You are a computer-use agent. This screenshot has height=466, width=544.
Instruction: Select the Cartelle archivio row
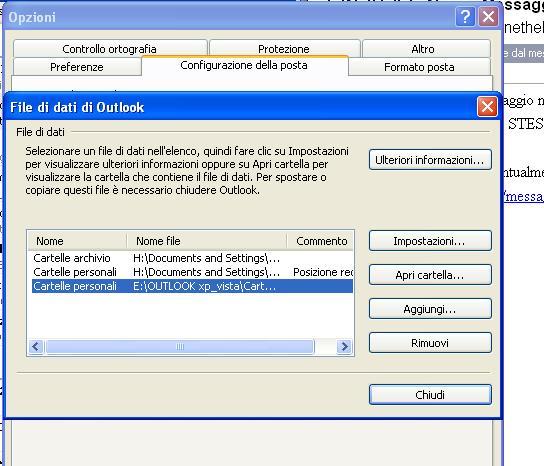click(192, 258)
